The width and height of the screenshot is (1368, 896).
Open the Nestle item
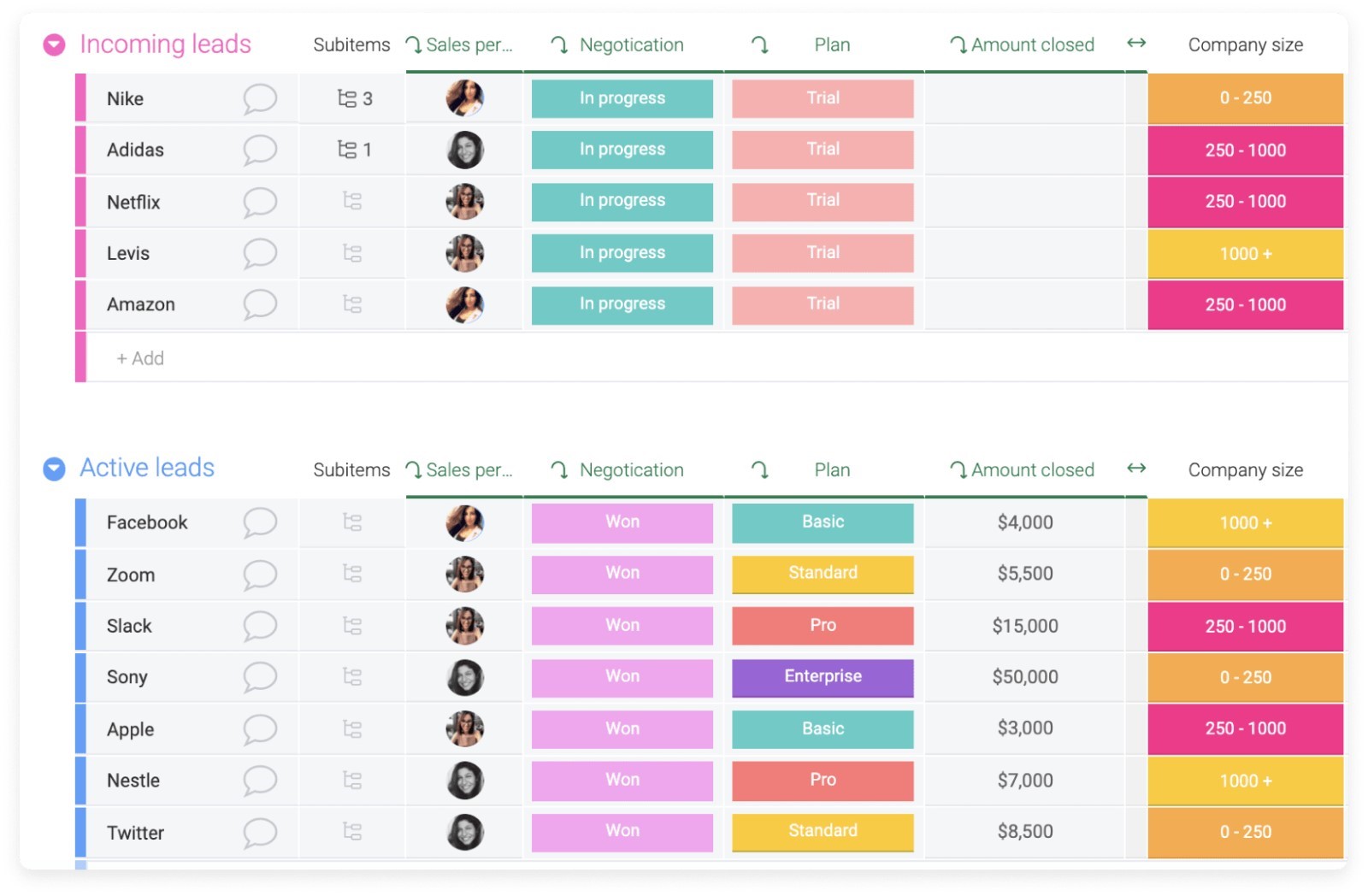pos(133,781)
